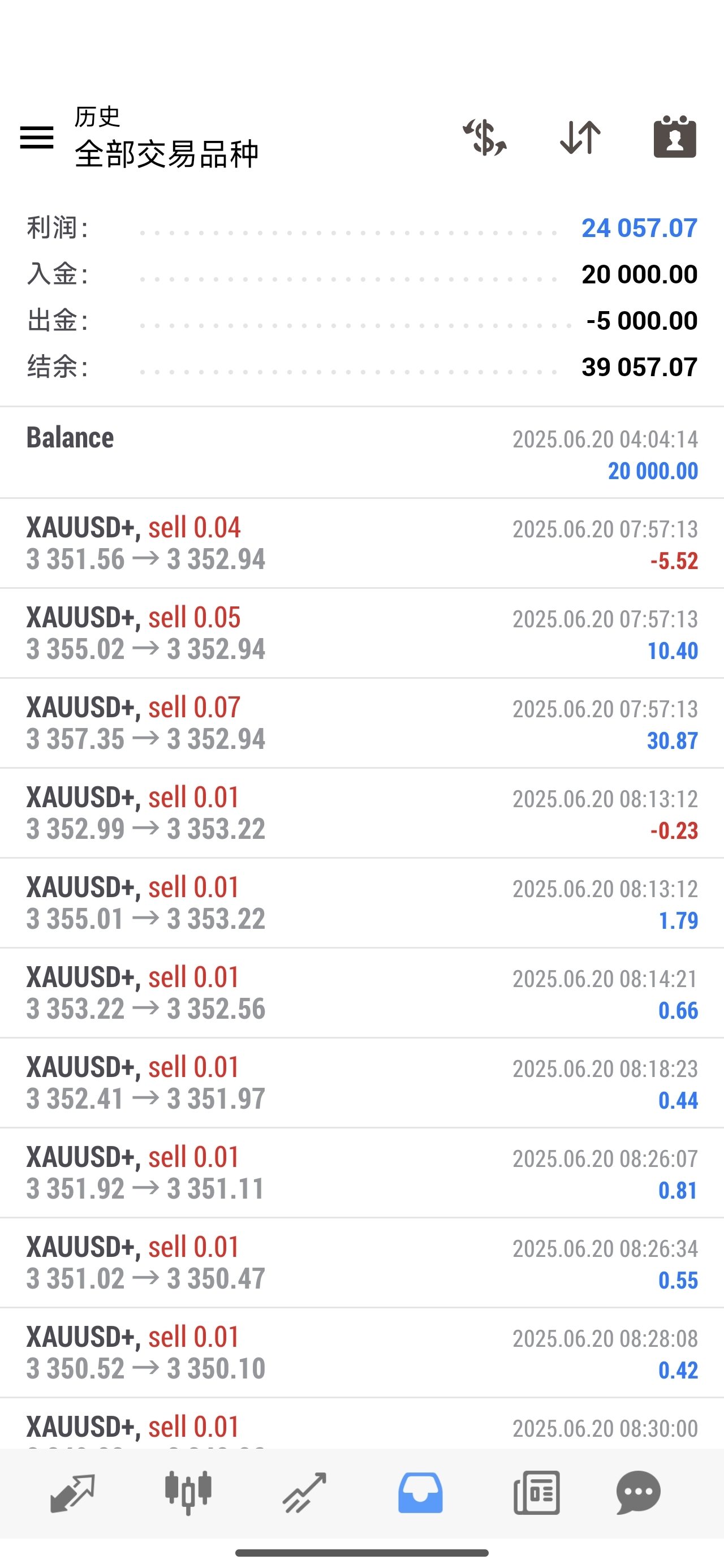Tap the trade closed at 08:14:21
Screen dimensions: 724x1568
pos(361,993)
